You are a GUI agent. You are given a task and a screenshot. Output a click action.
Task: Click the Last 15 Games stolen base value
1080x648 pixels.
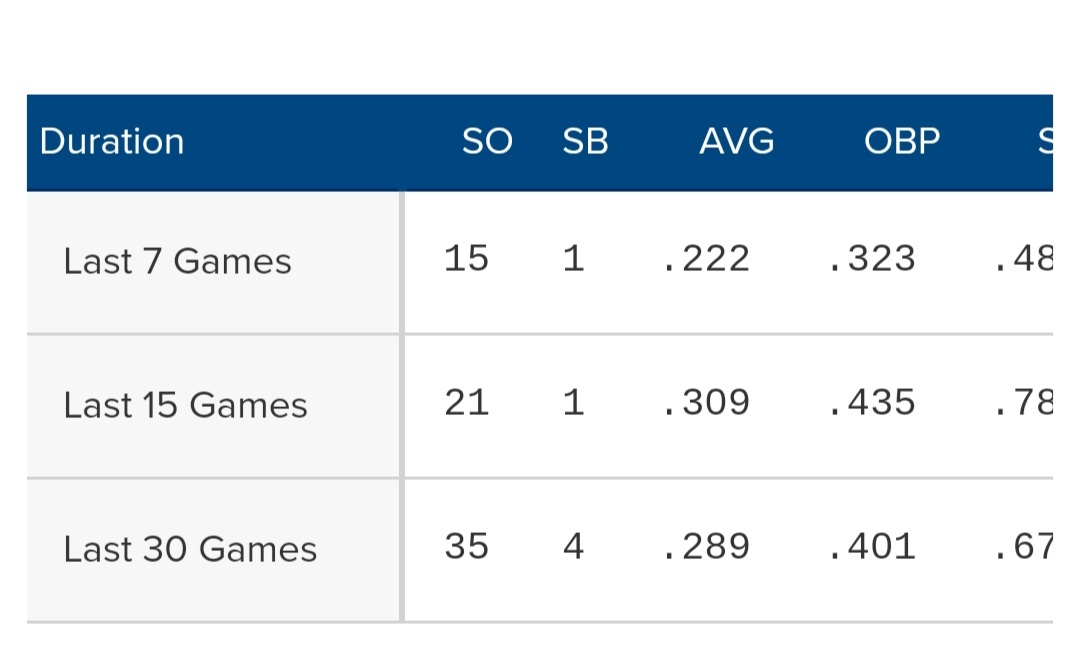573,403
